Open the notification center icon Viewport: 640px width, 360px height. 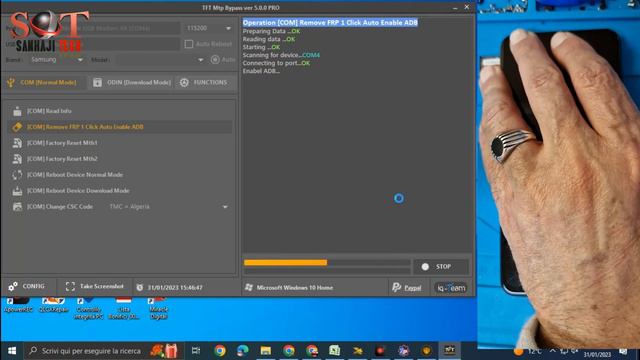(623, 351)
